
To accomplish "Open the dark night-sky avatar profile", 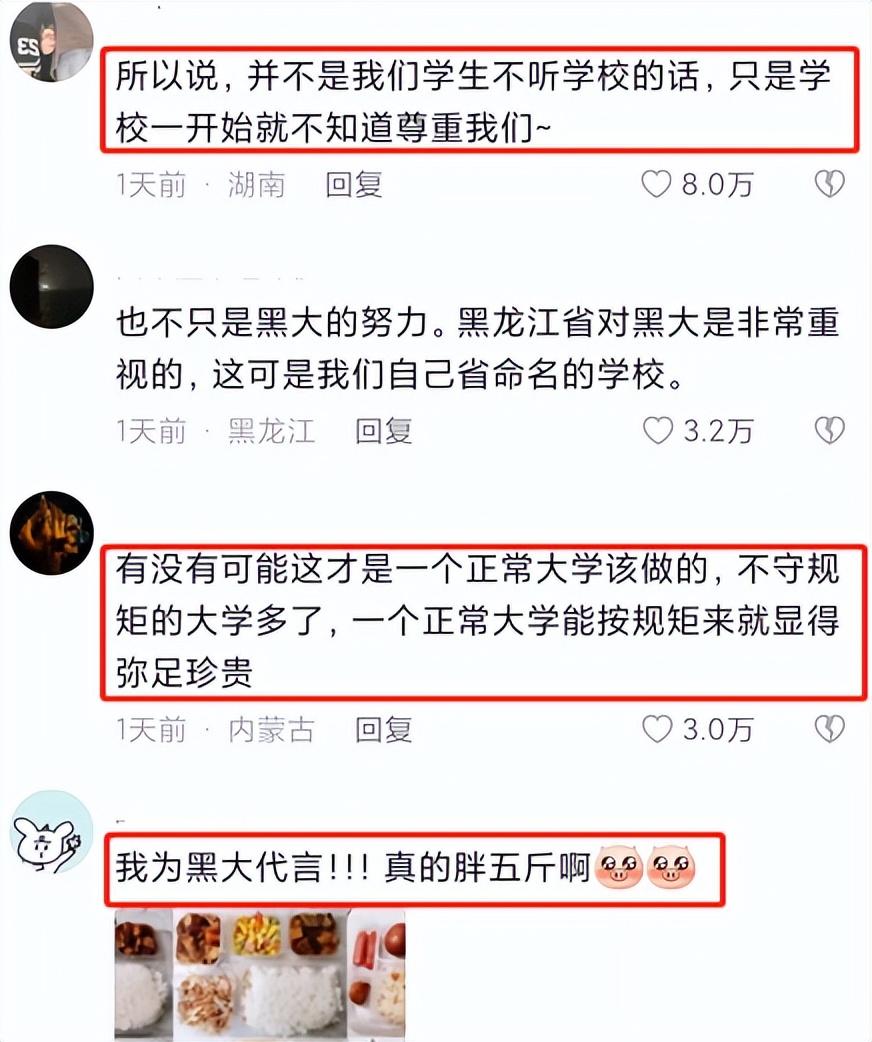I will tap(51, 286).
